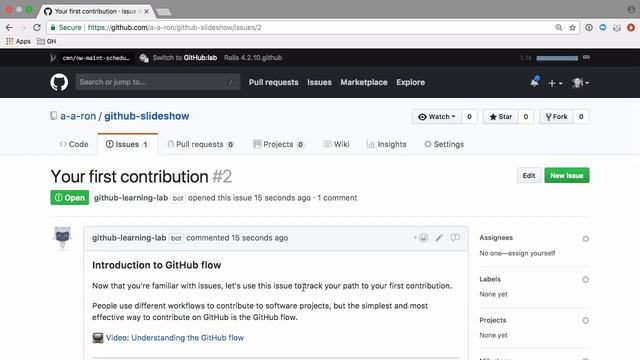Close the Your first contribution browser tab
The height and width of the screenshot is (360, 640).
tap(146, 11)
